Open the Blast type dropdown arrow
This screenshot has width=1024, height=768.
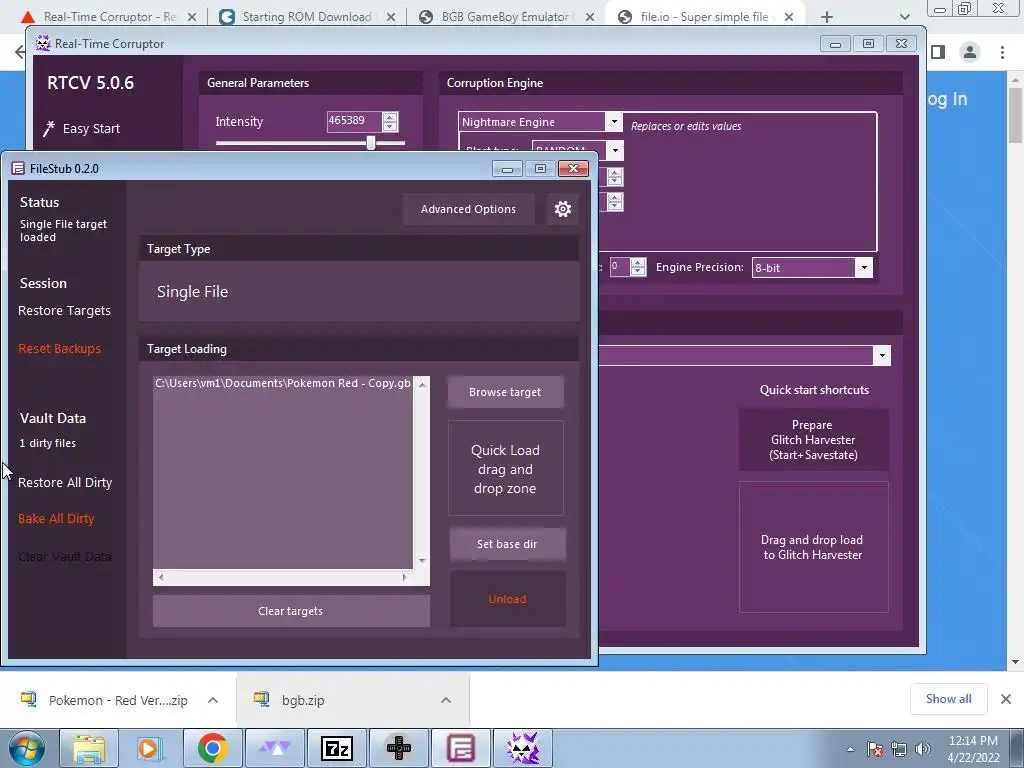point(615,151)
